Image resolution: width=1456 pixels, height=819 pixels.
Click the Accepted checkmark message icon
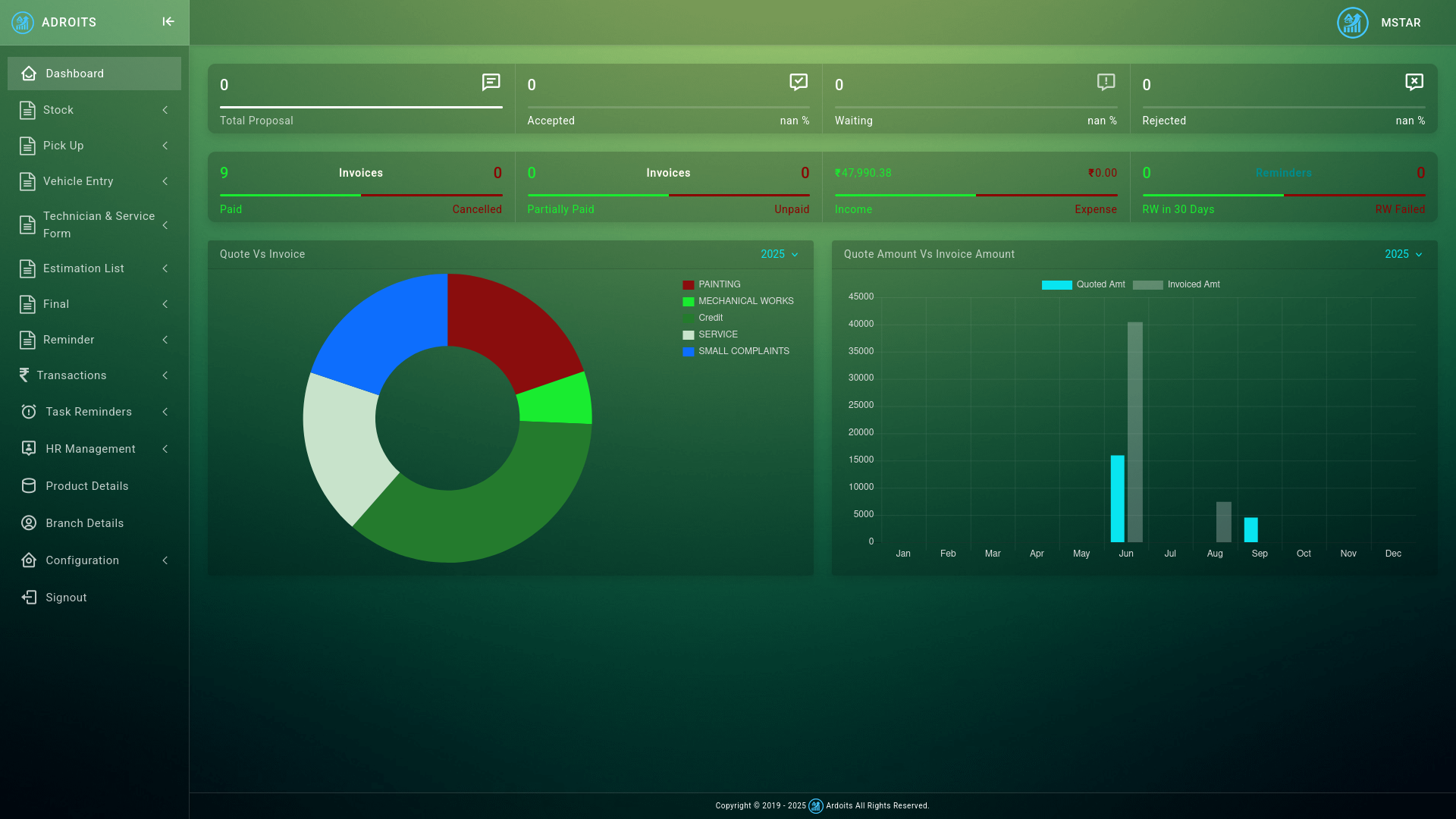pyautogui.click(x=798, y=82)
